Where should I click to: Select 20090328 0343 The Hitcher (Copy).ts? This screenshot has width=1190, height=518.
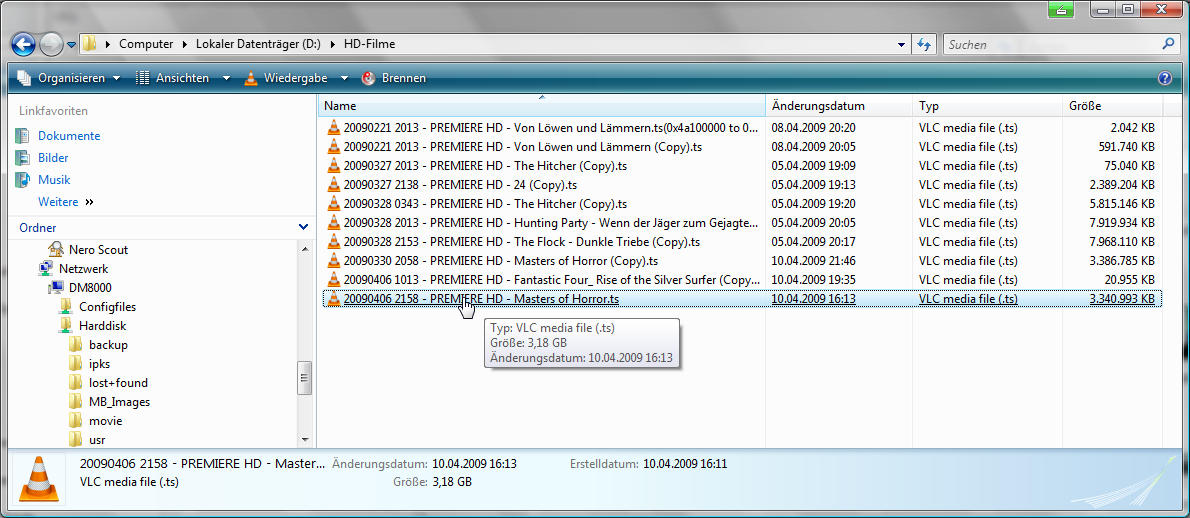click(x=741, y=203)
